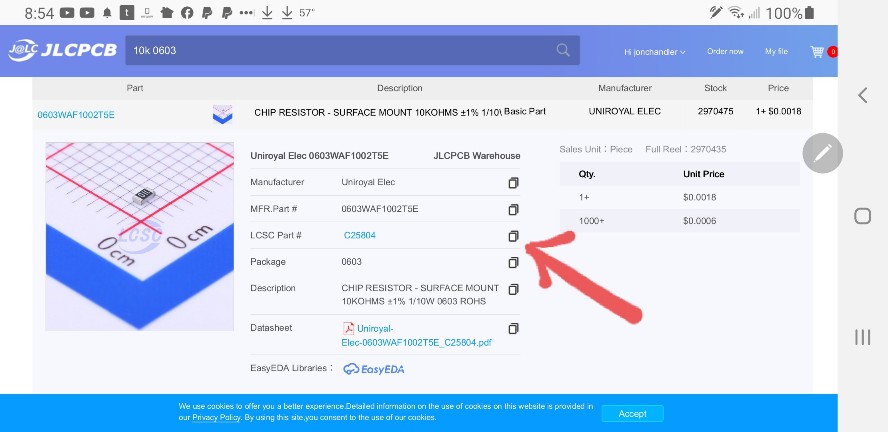The width and height of the screenshot is (888, 432).
Task: Click the Basic Part label
Action: tap(525, 112)
